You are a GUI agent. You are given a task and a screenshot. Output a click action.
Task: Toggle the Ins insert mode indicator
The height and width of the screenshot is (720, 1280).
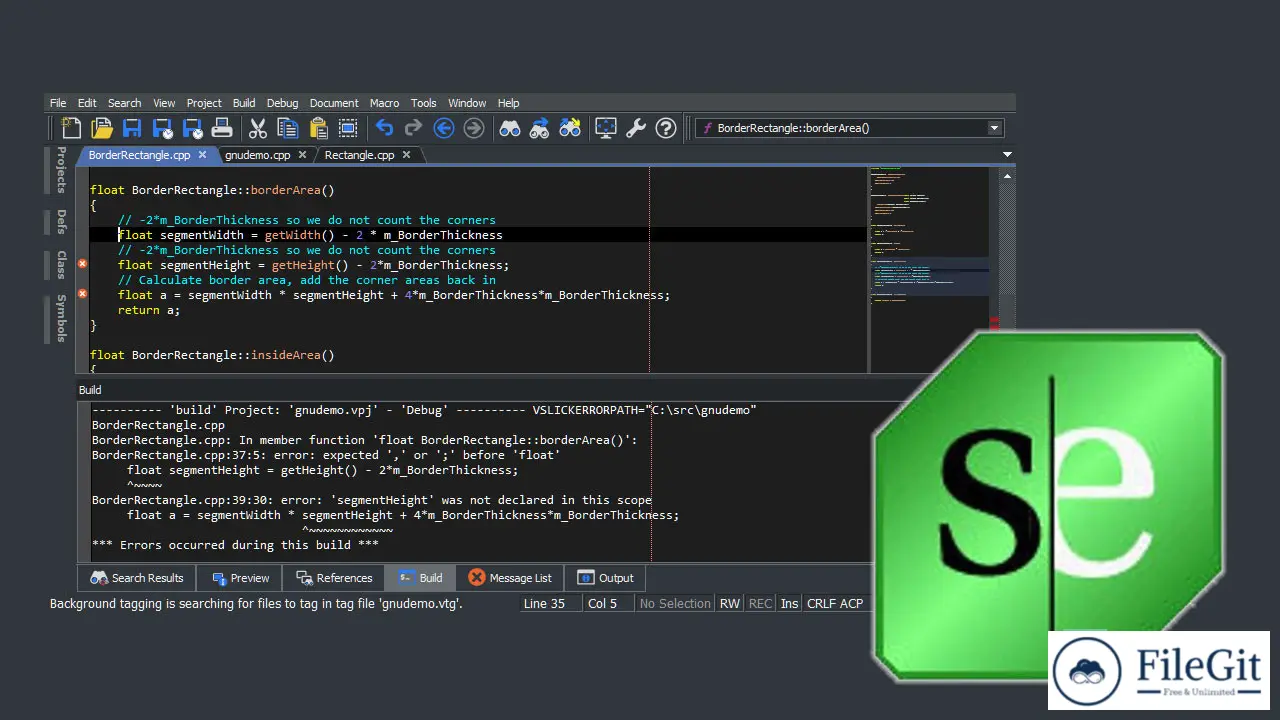pyautogui.click(x=790, y=604)
